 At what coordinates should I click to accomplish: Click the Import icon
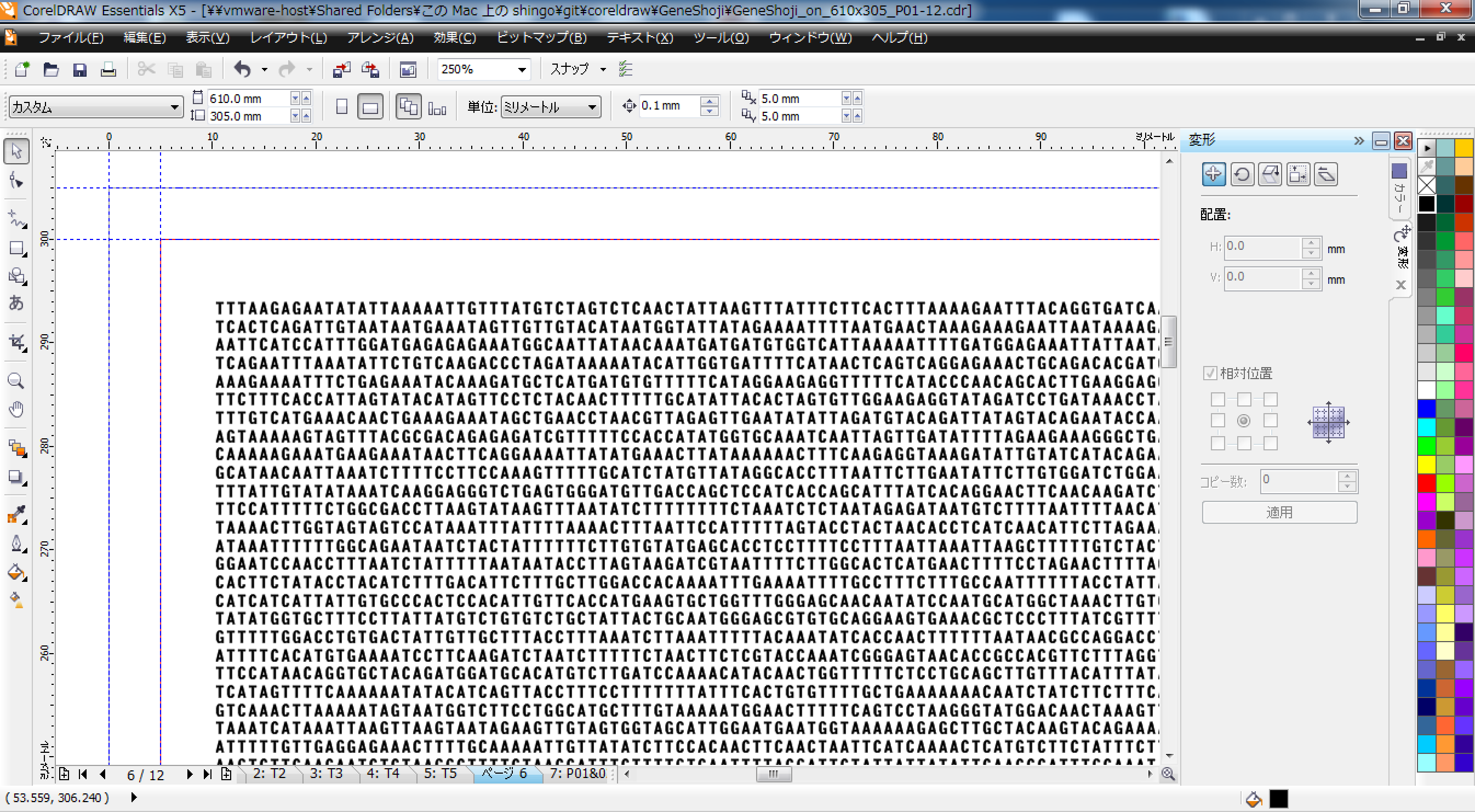[341, 69]
